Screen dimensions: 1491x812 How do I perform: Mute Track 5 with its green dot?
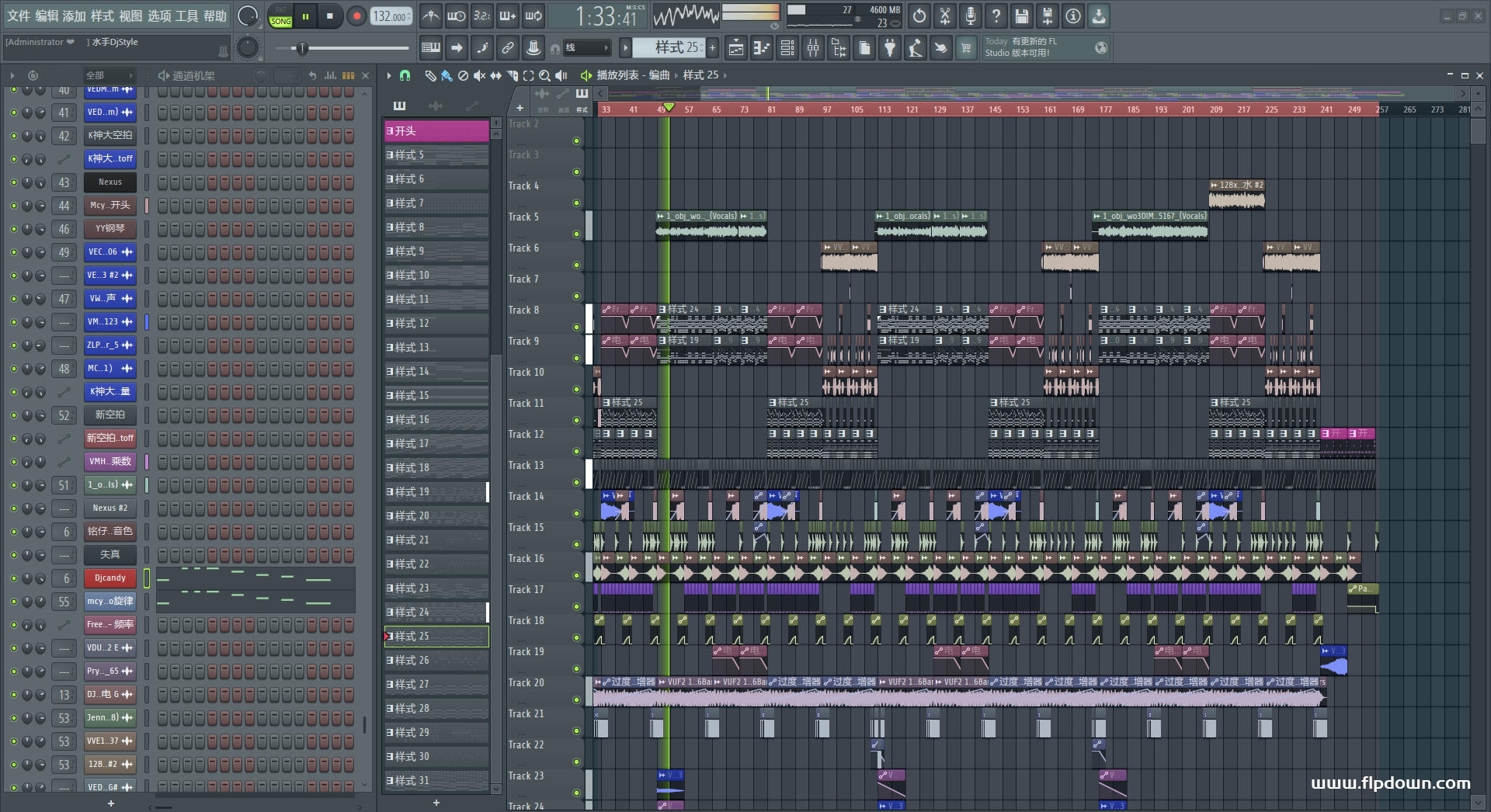tap(576, 234)
